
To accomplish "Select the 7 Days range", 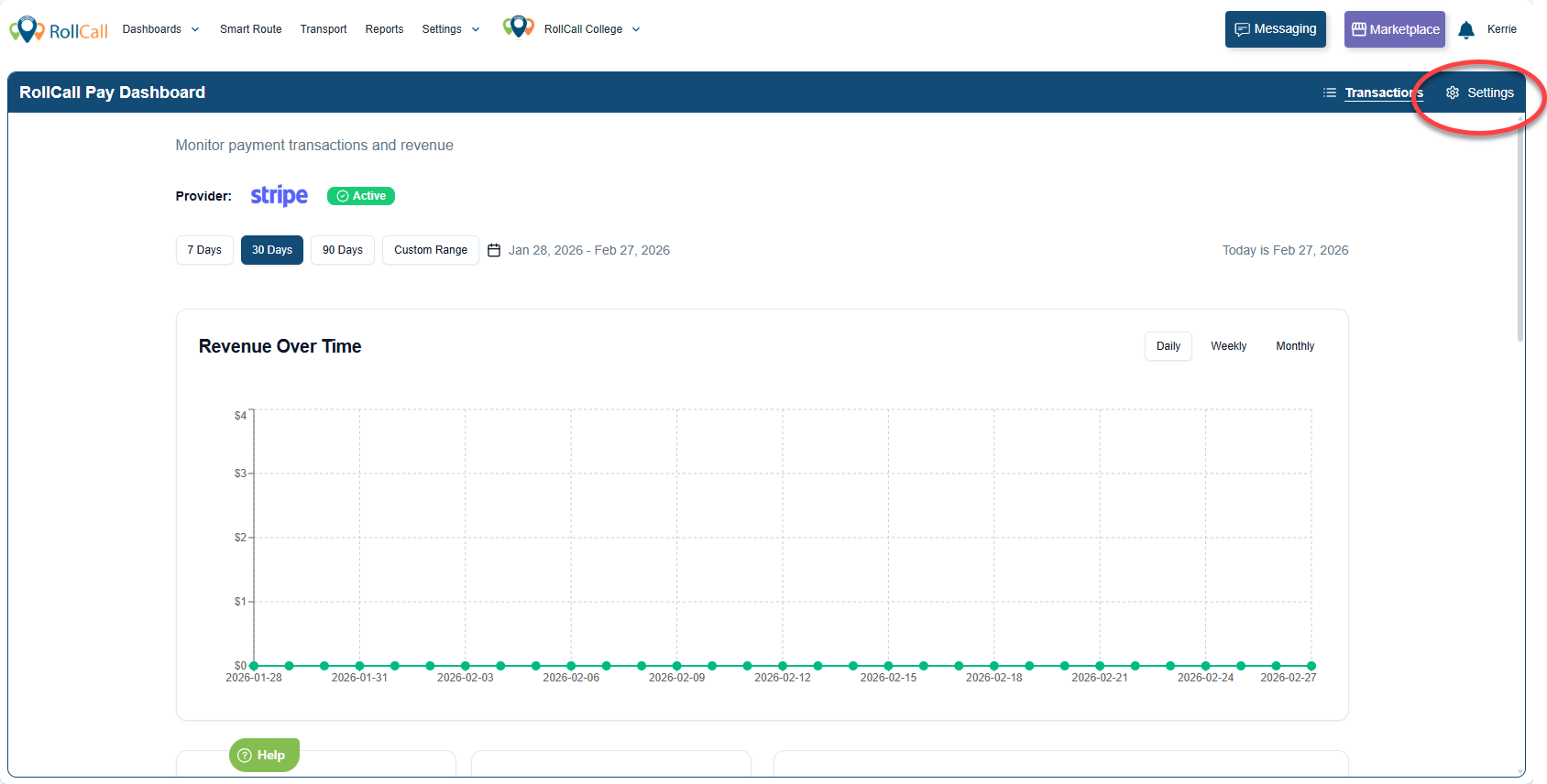I will point(204,250).
